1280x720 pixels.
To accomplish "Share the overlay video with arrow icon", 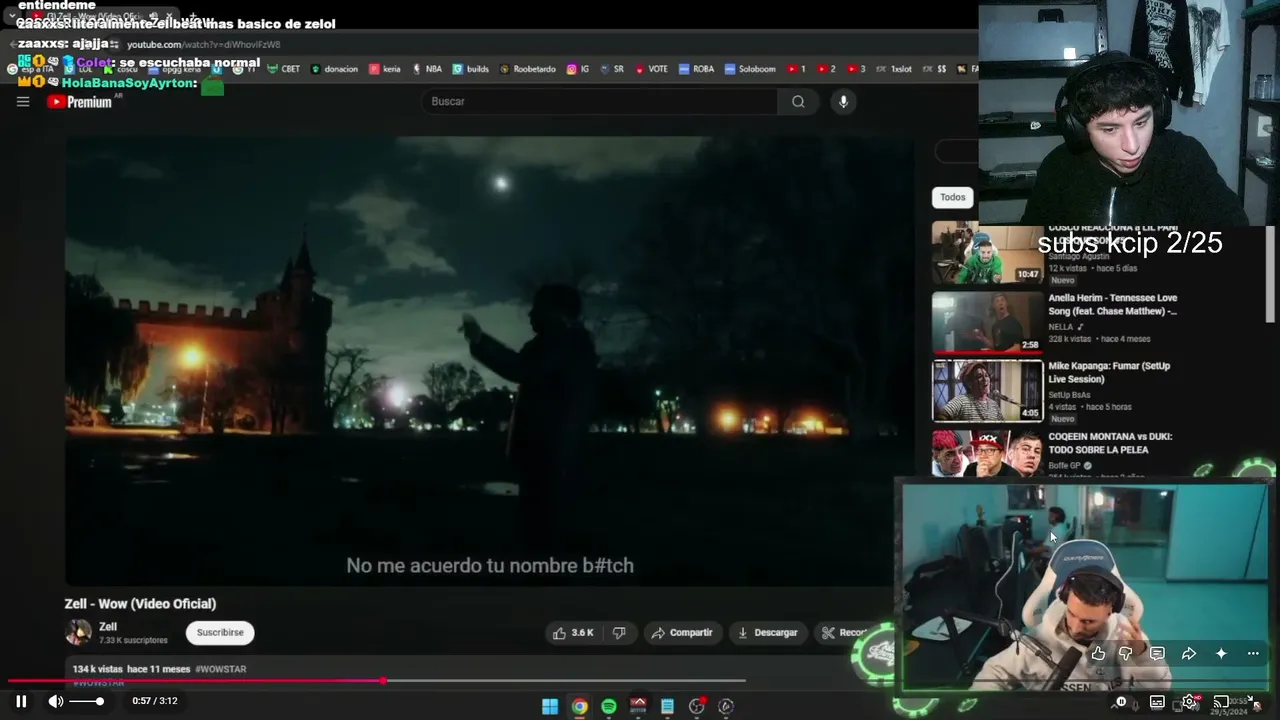I will click(x=1189, y=654).
